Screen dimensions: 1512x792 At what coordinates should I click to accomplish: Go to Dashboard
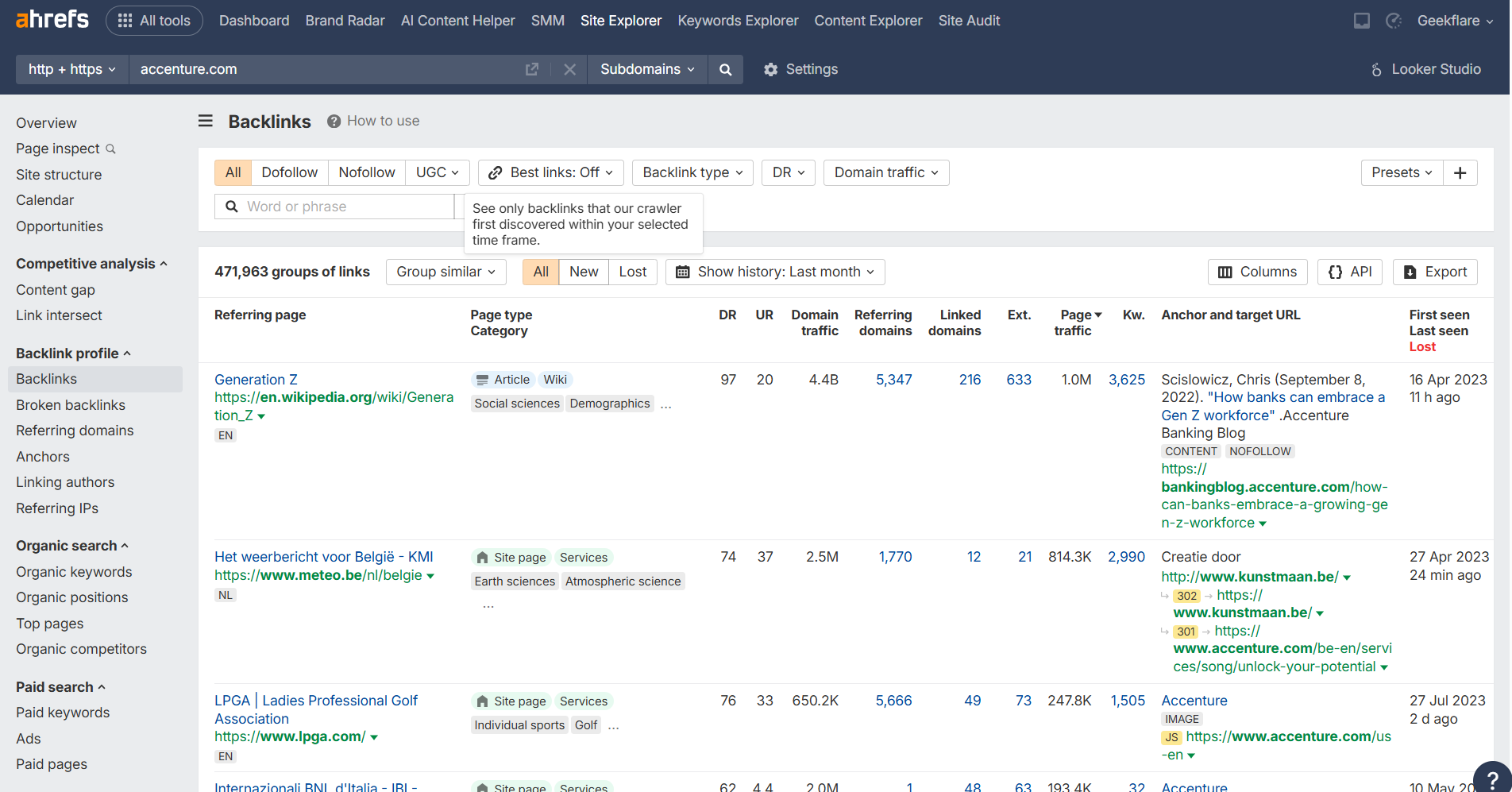click(254, 21)
